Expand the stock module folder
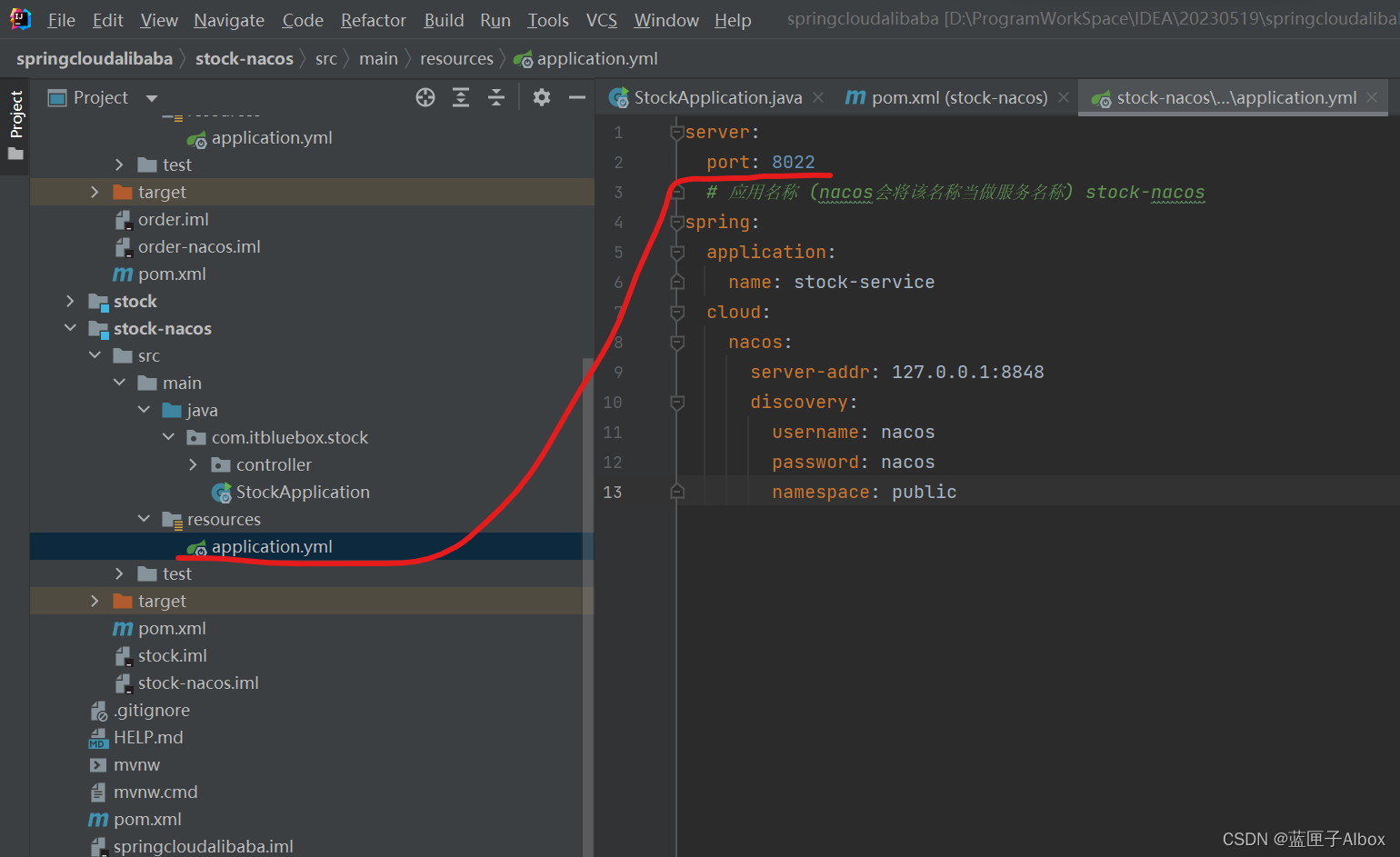 (x=71, y=301)
